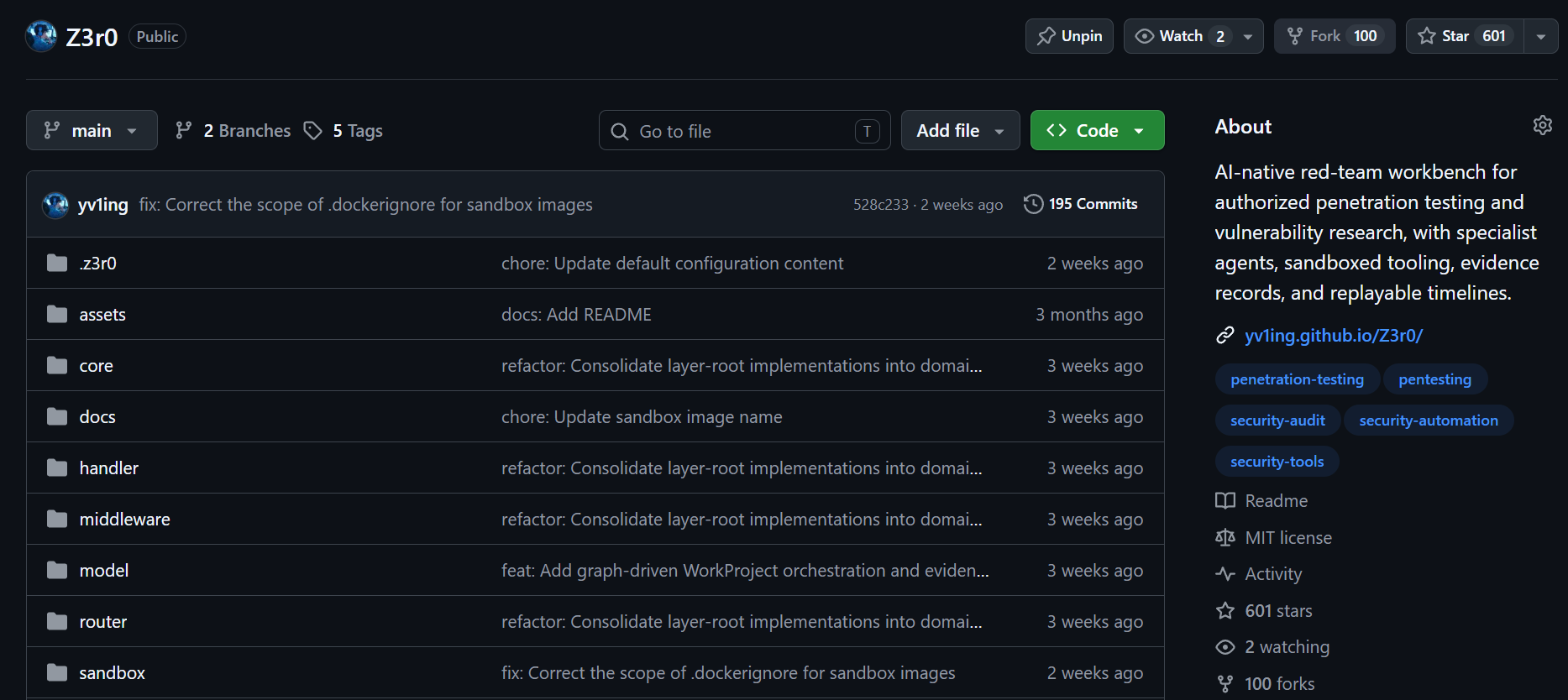The height and width of the screenshot is (700, 1568).
Task: Open the docs folder
Action: (x=97, y=417)
